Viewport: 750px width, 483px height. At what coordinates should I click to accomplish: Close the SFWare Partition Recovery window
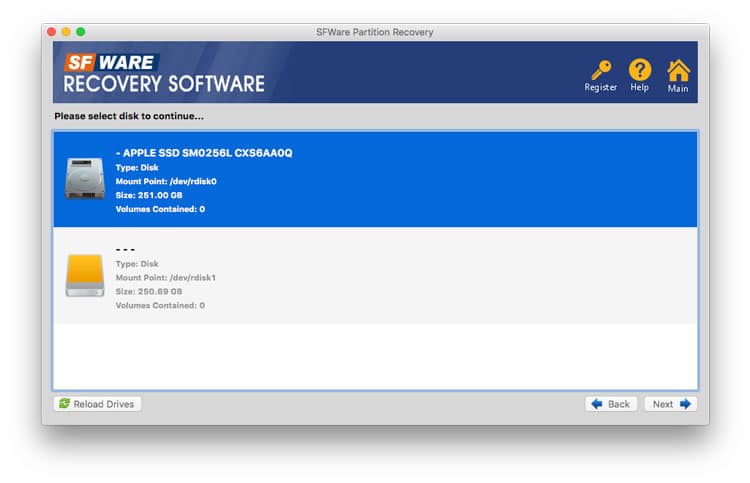(52, 32)
